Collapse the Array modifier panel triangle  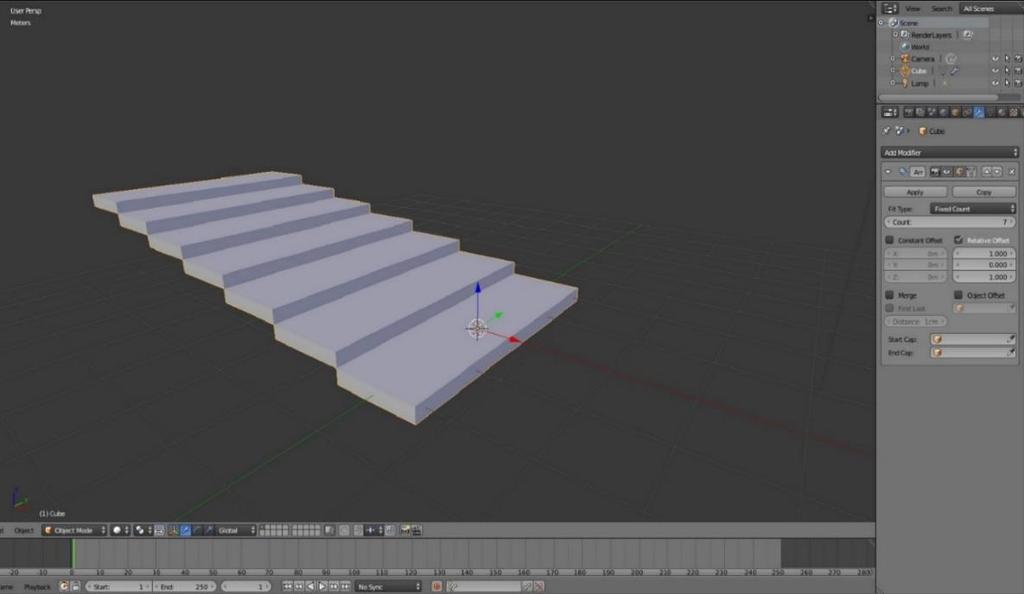888,172
